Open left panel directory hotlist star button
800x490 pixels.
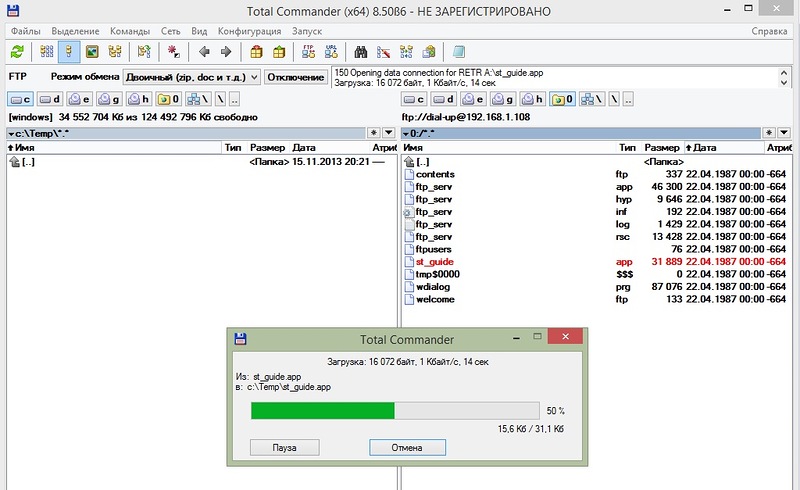[x=374, y=133]
